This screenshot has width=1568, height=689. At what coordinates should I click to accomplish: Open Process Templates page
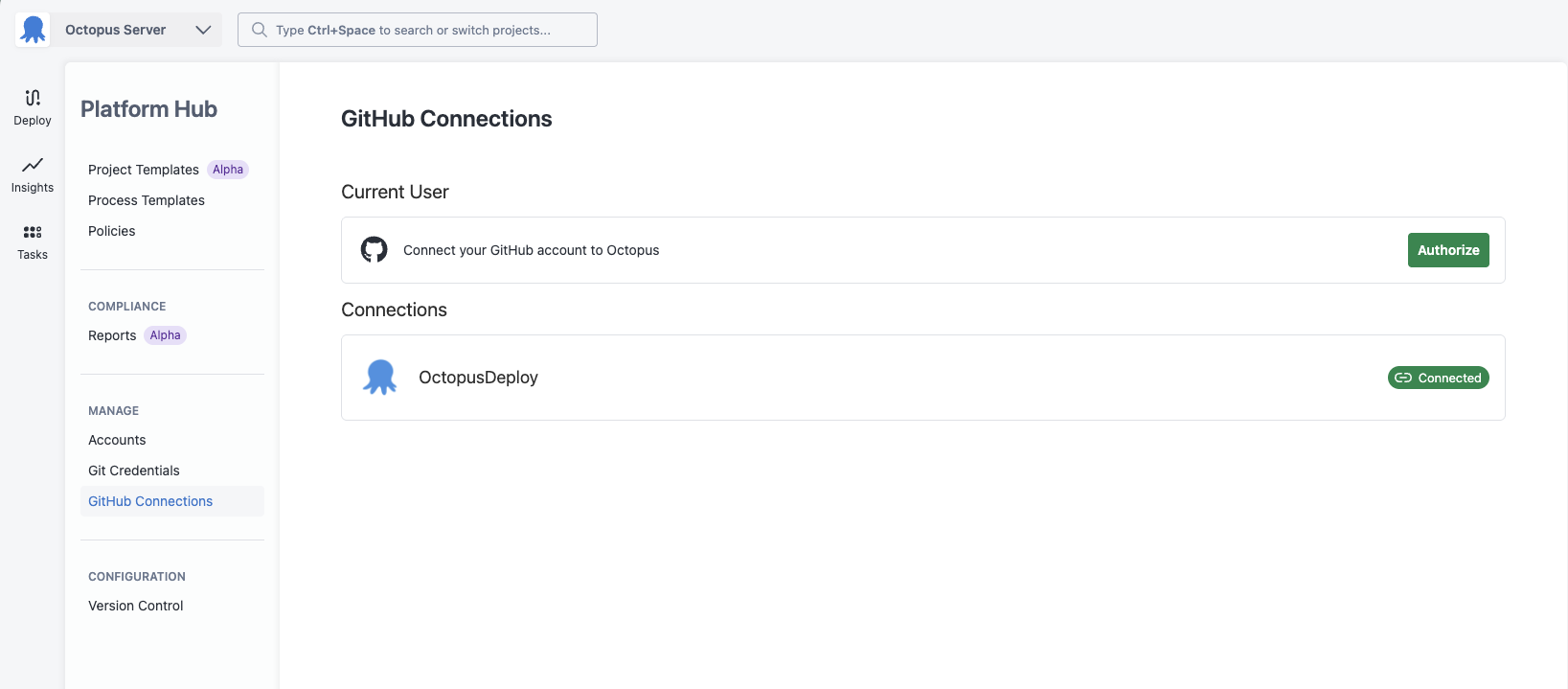coord(147,200)
